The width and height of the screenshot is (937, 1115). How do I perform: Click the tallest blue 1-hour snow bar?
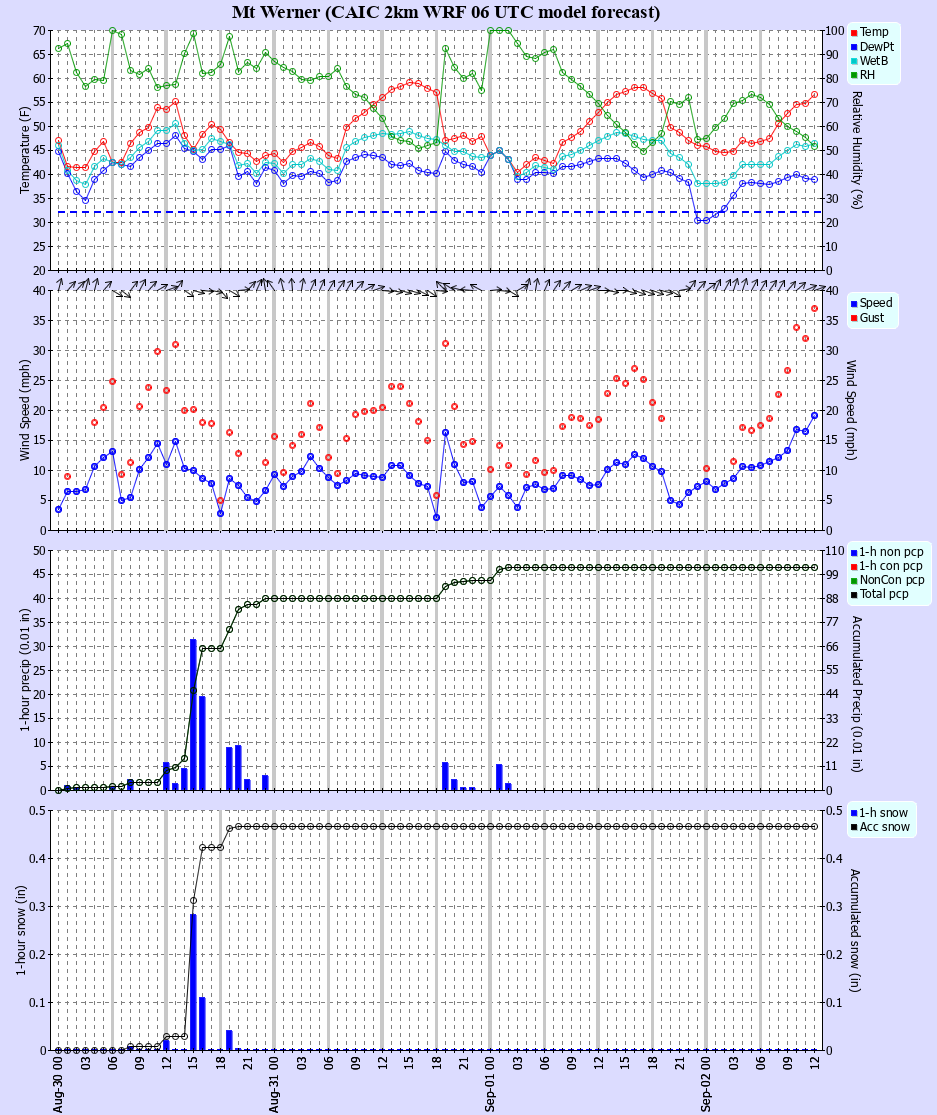193,982
